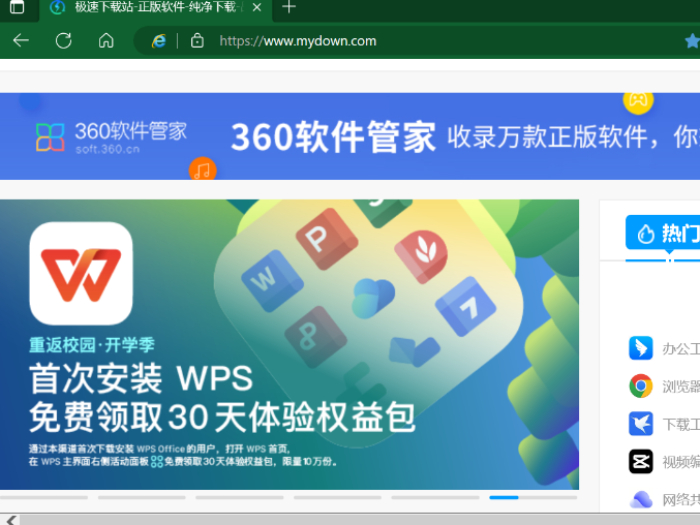Click the IE compatibility mode icon

tap(159, 41)
